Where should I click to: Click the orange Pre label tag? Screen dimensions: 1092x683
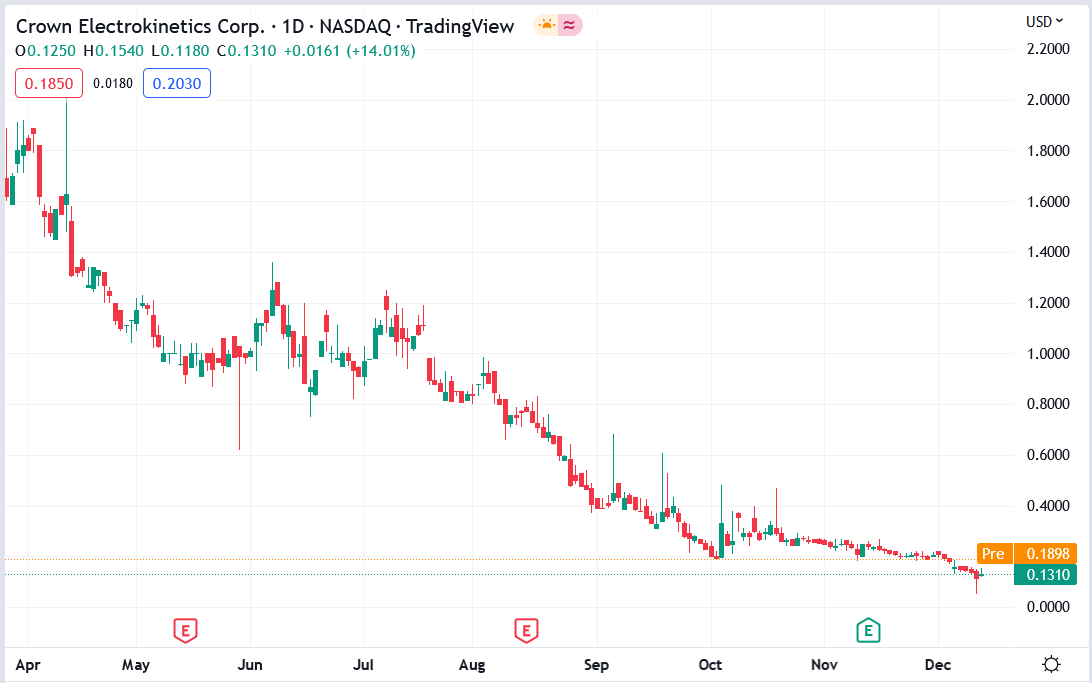994,554
